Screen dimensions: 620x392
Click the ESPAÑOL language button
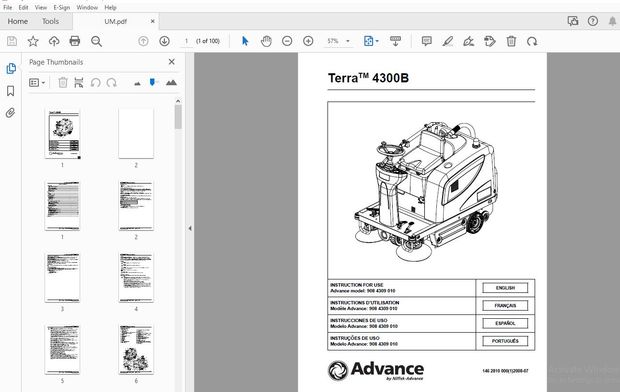[505, 323]
